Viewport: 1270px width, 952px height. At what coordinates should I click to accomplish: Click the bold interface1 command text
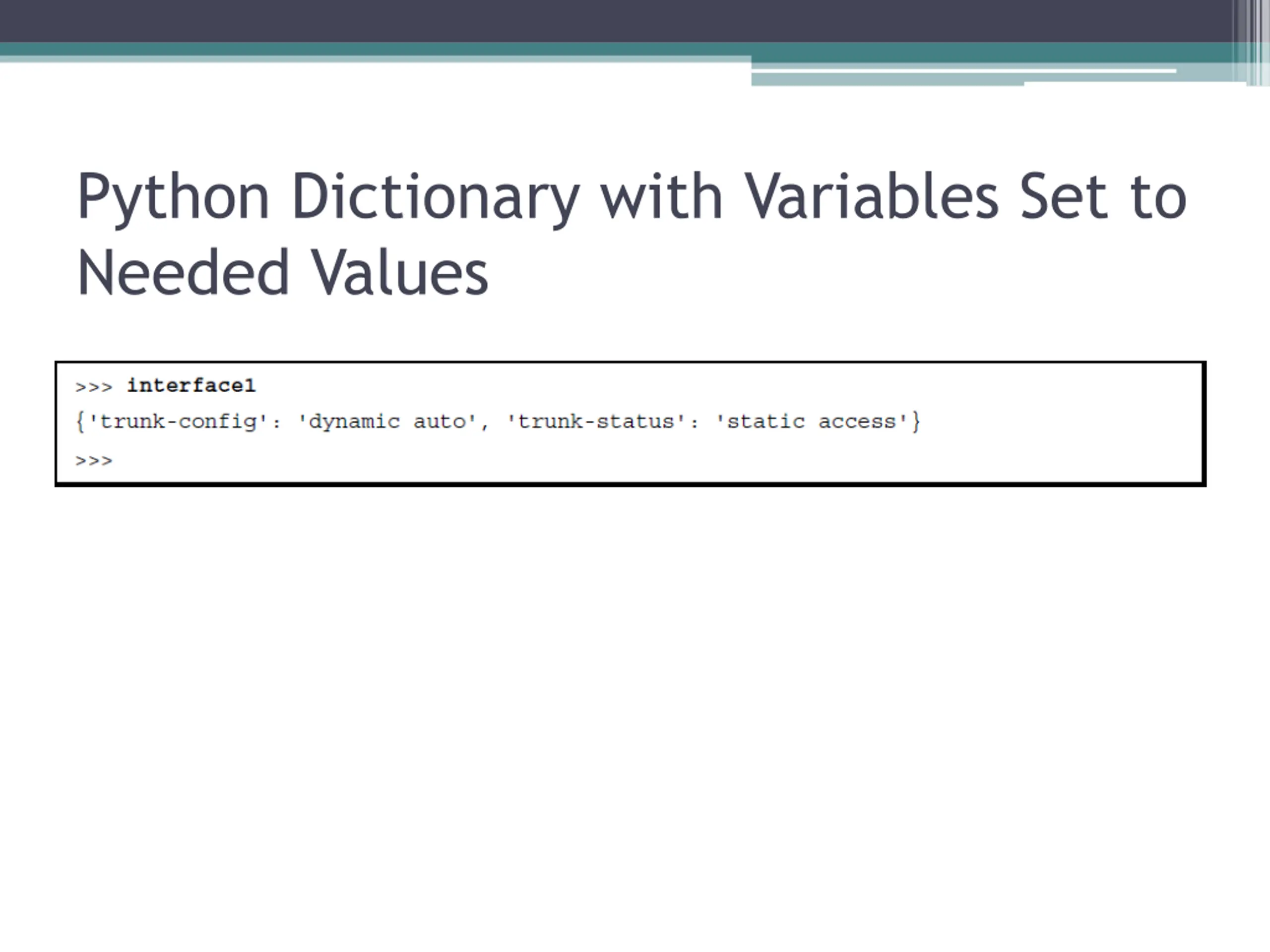point(191,386)
